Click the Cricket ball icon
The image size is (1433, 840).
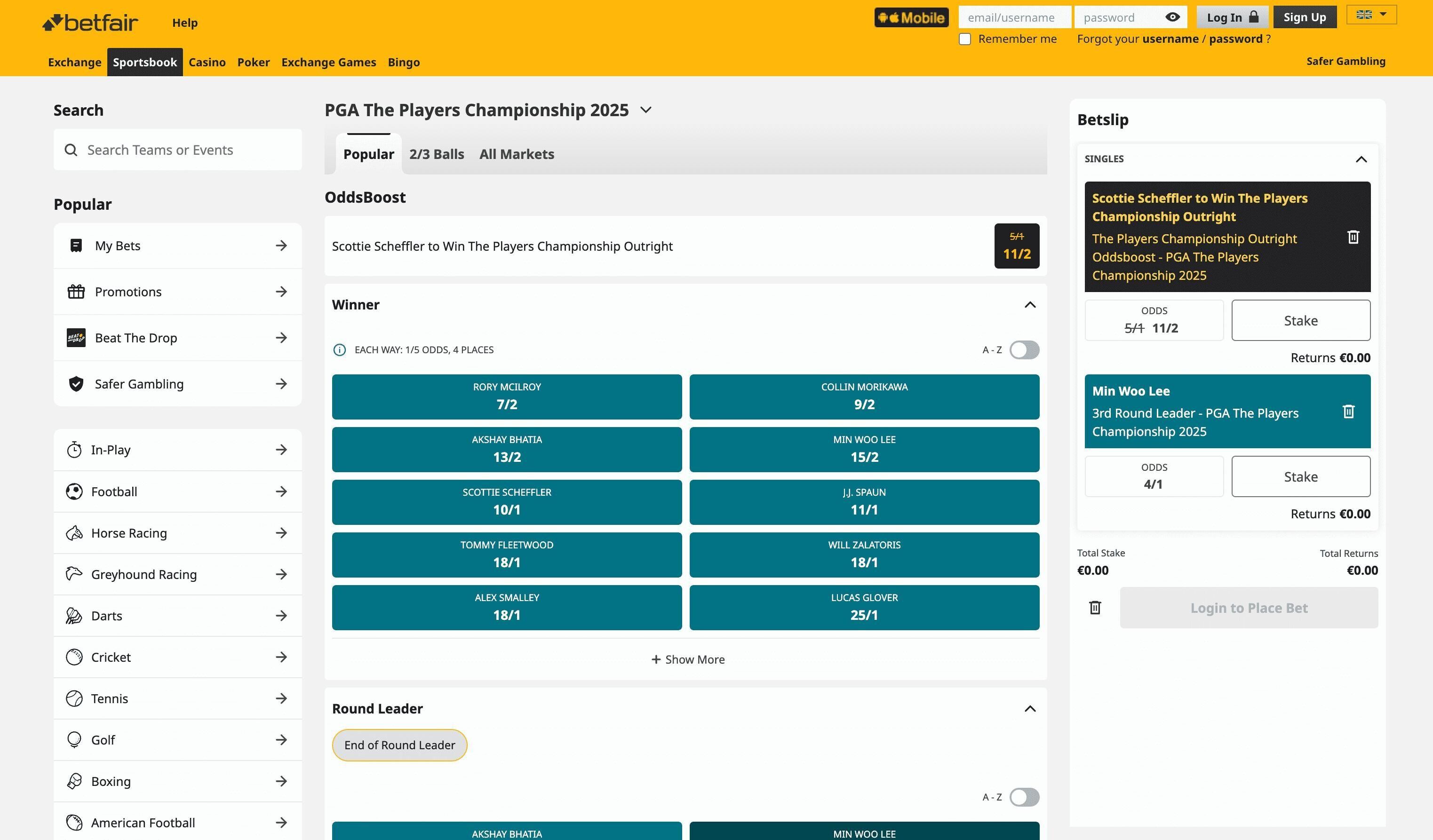point(74,657)
